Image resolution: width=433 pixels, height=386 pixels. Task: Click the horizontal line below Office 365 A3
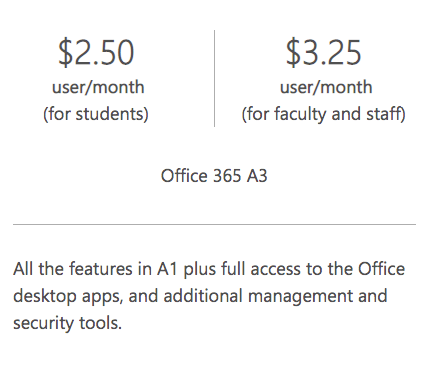tap(214, 225)
